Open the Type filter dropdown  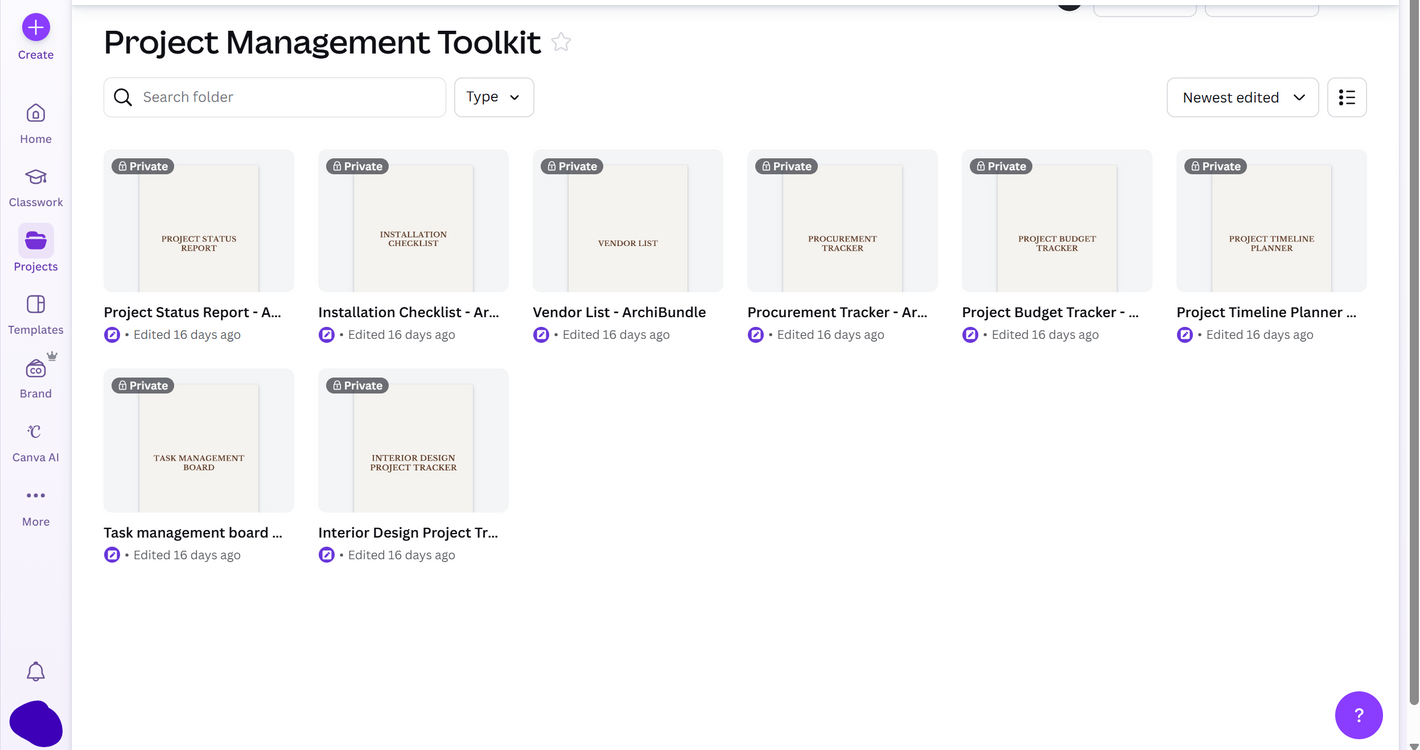coord(494,97)
